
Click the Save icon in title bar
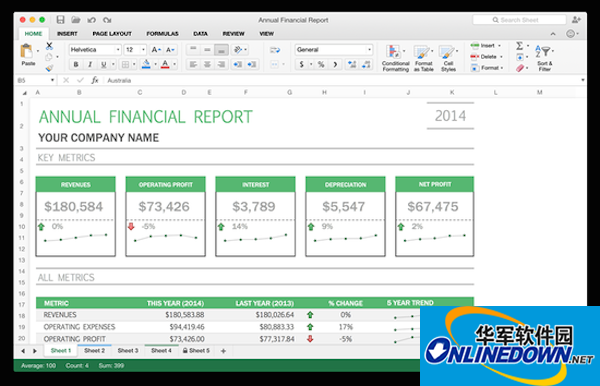[60, 20]
